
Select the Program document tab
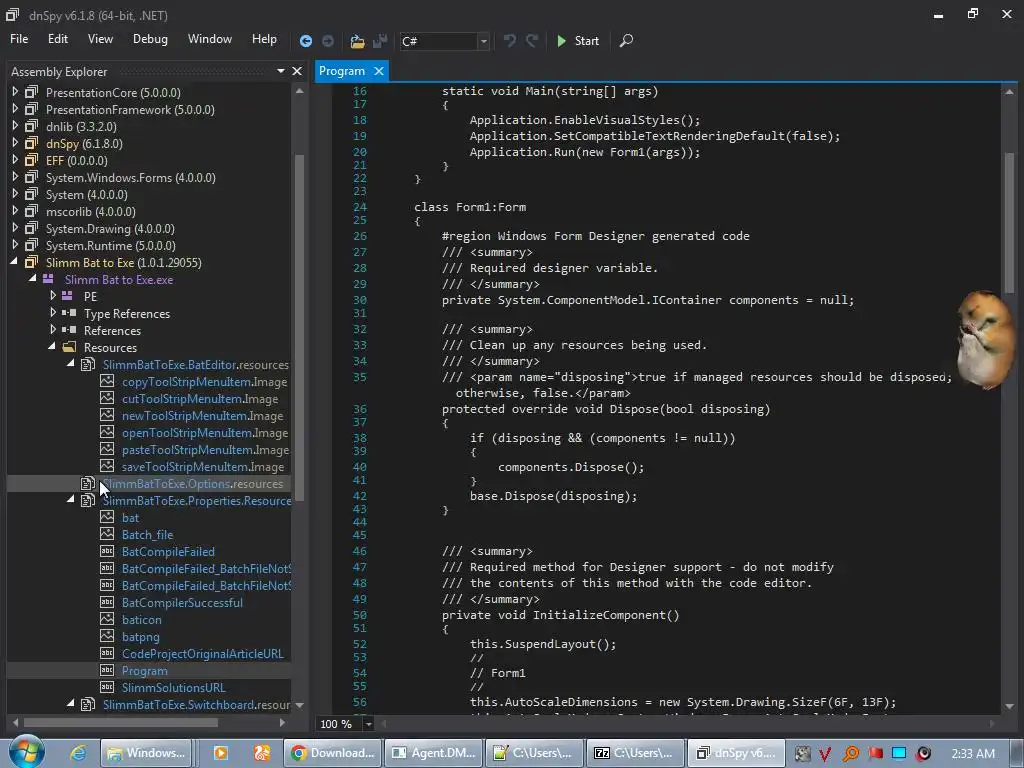coord(342,71)
